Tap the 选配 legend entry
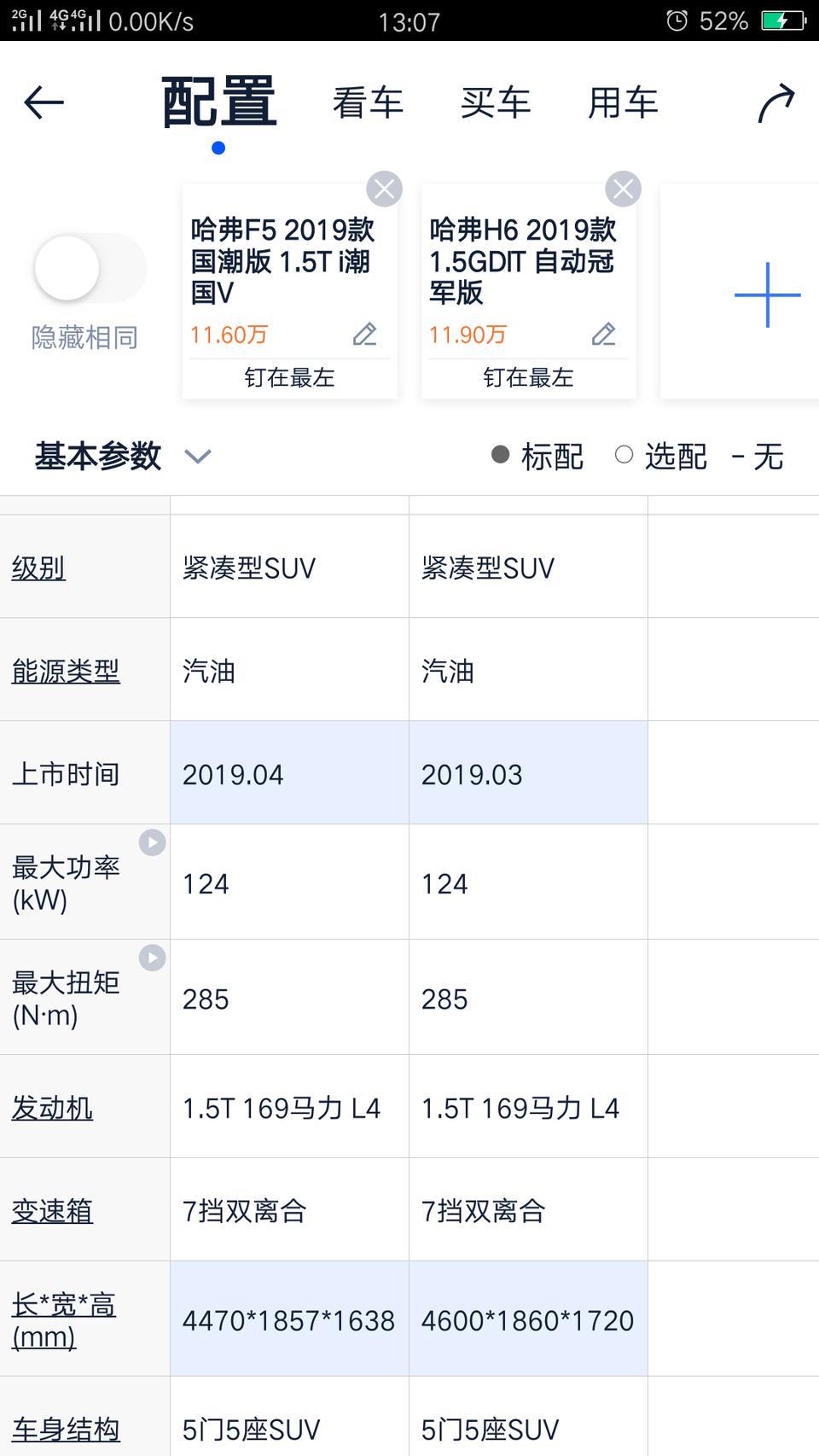 (x=661, y=457)
